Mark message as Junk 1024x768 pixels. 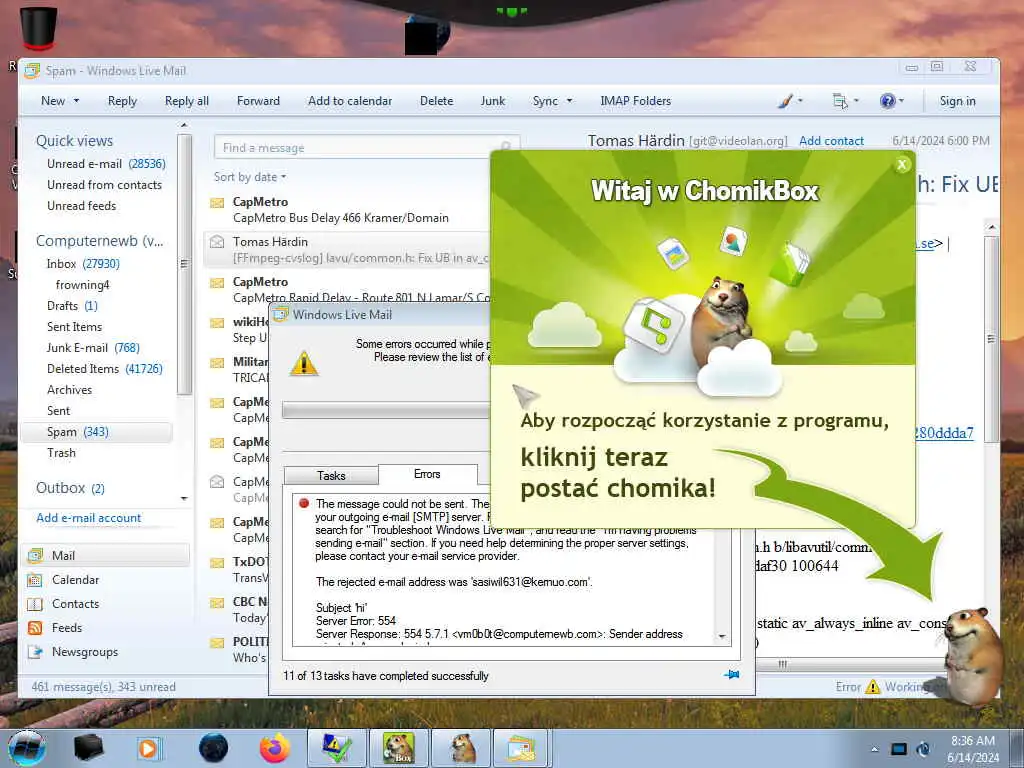(x=492, y=101)
